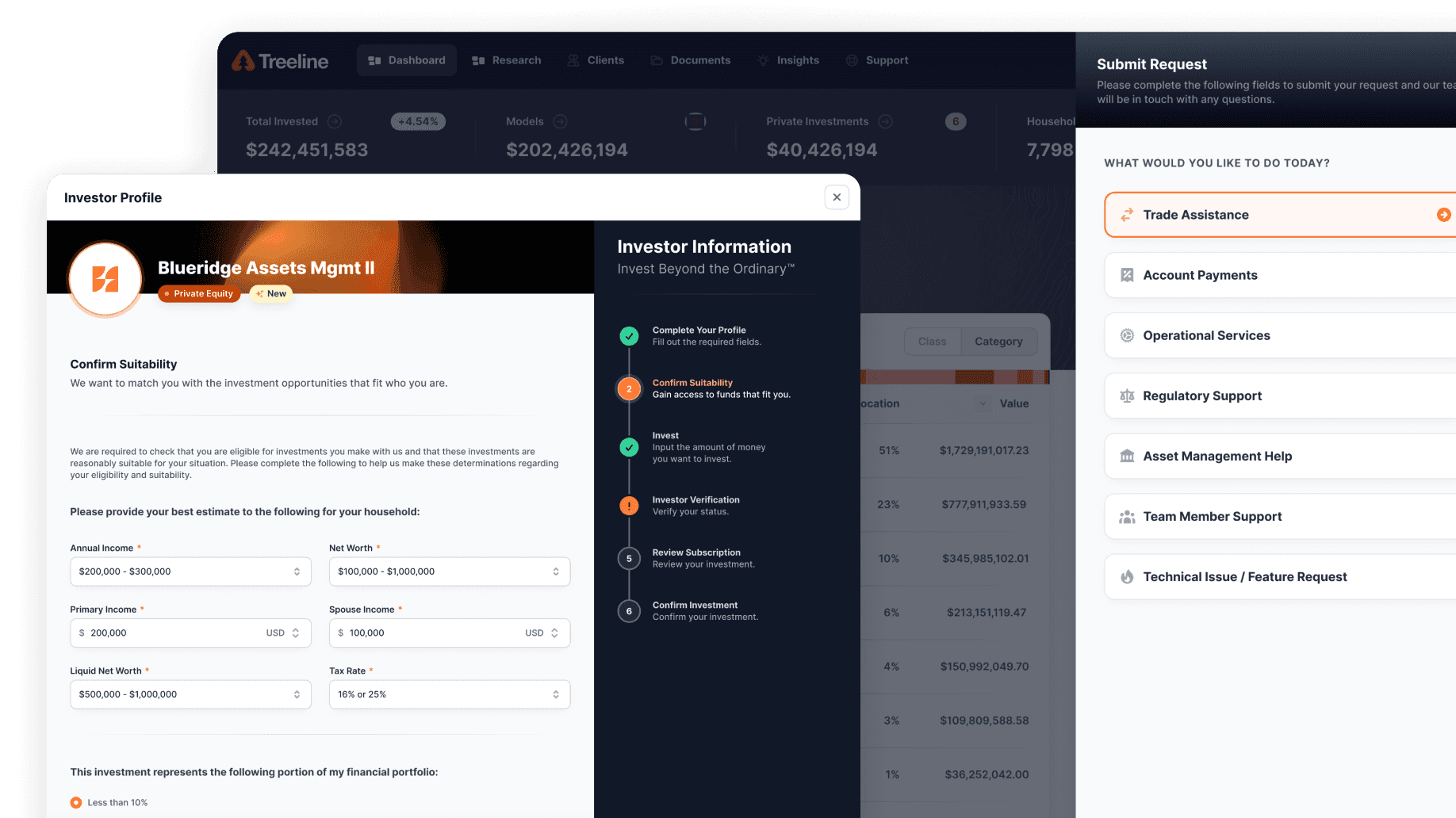Click the New badge

[271, 293]
